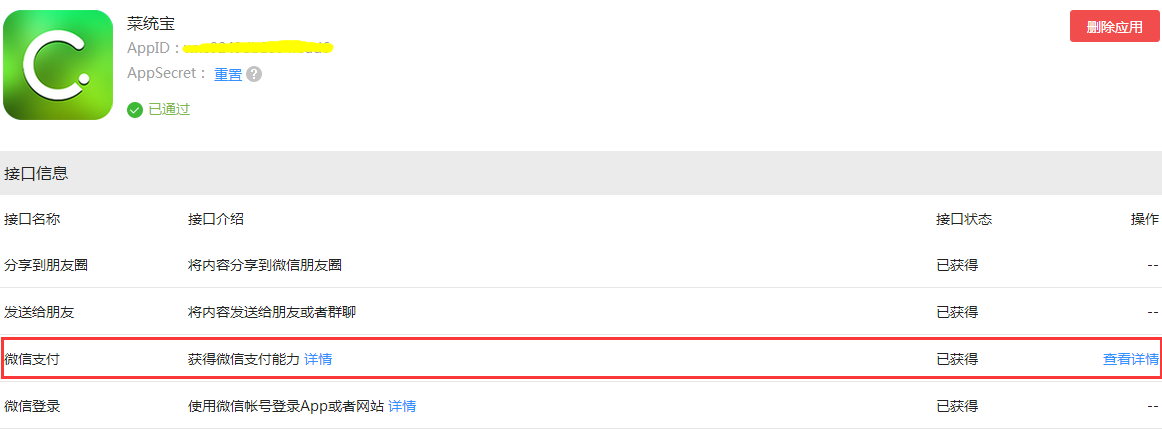
Task: Open 详情 link for 微信支付
Action: tap(318, 359)
